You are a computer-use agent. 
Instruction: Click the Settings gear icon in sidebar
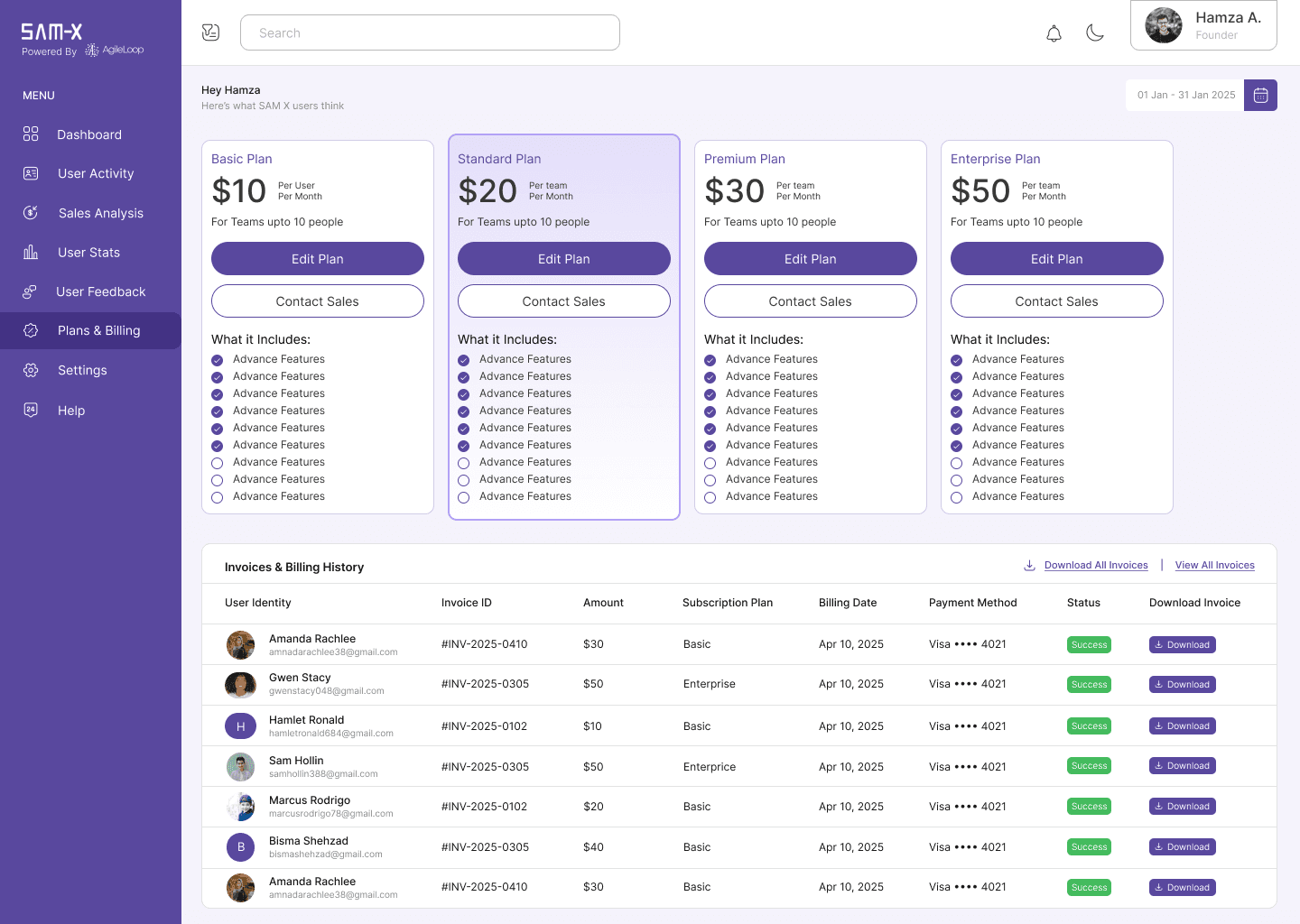coord(31,370)
